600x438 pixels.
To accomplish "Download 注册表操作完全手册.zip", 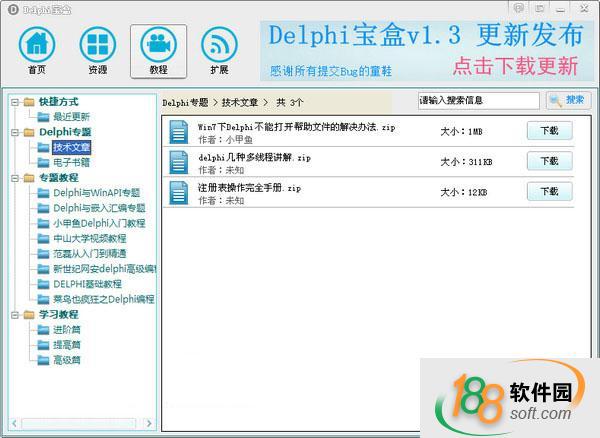I will (549, 191).
